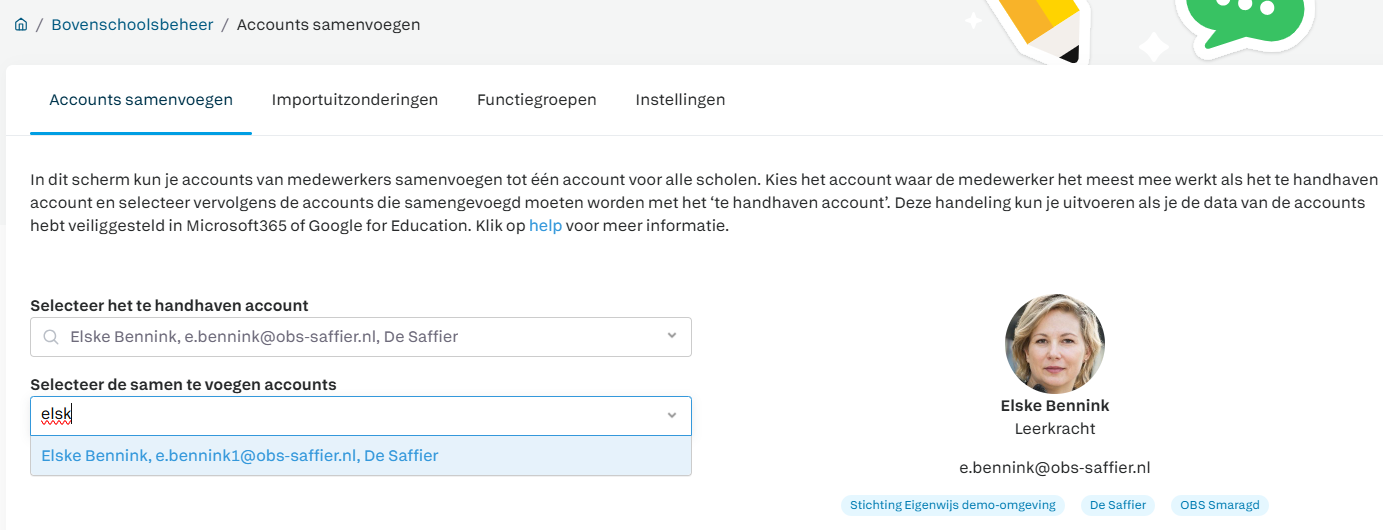Image resolution: width=1383 pixels, height=530 pixels.
Task: Click the home icon in breadcrumb
Action: click(x=21, y=25)
